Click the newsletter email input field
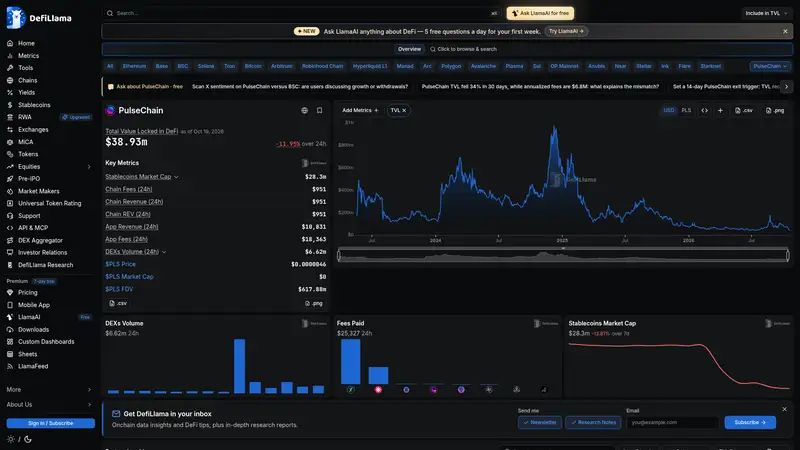Screen dimensions: 800x450 click(x=672, y=422)
